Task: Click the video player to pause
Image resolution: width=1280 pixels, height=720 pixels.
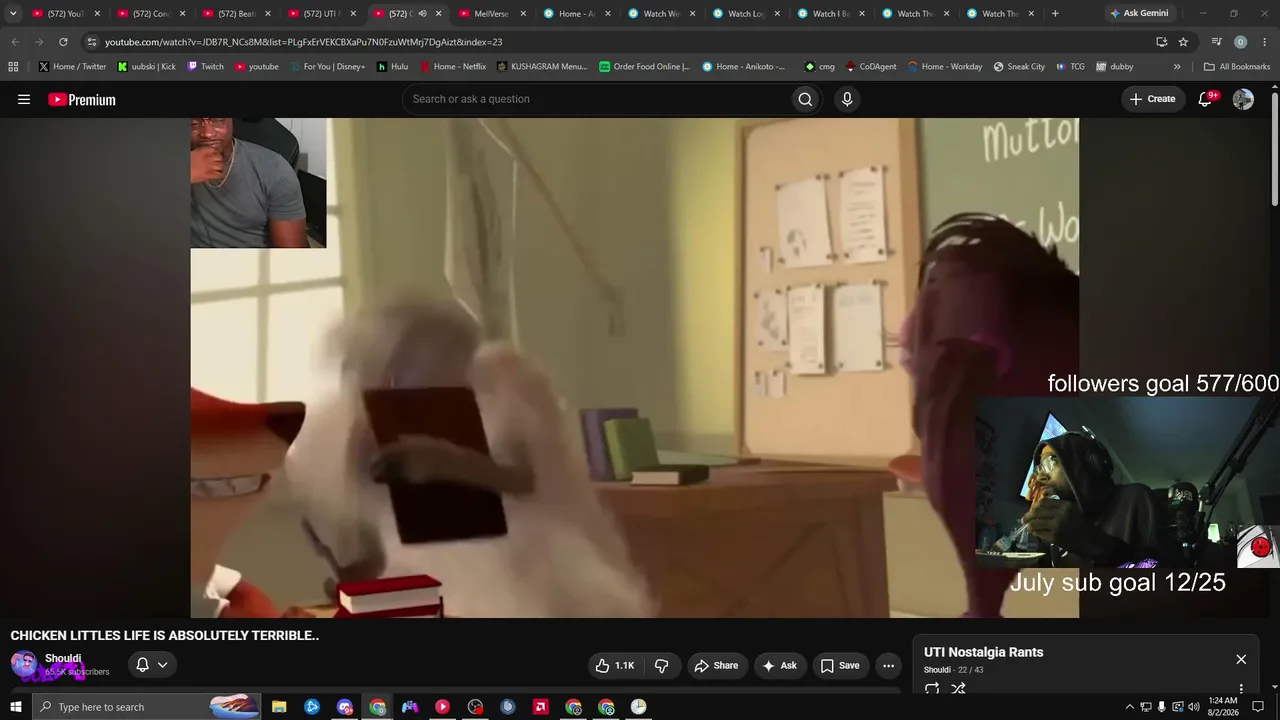Action: (635, 368)
